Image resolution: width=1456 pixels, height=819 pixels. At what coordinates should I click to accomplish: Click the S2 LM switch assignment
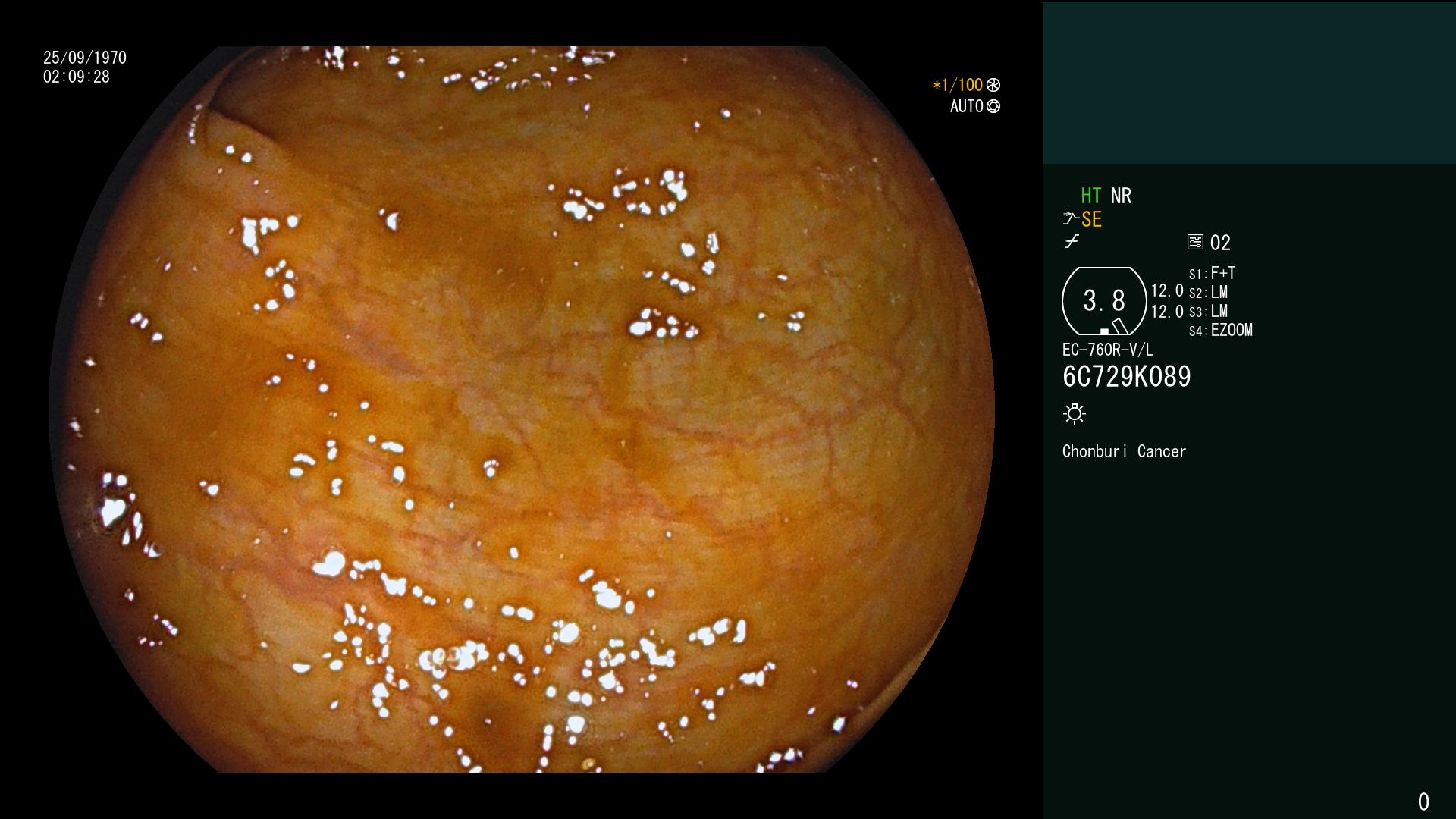(1208, 292)
